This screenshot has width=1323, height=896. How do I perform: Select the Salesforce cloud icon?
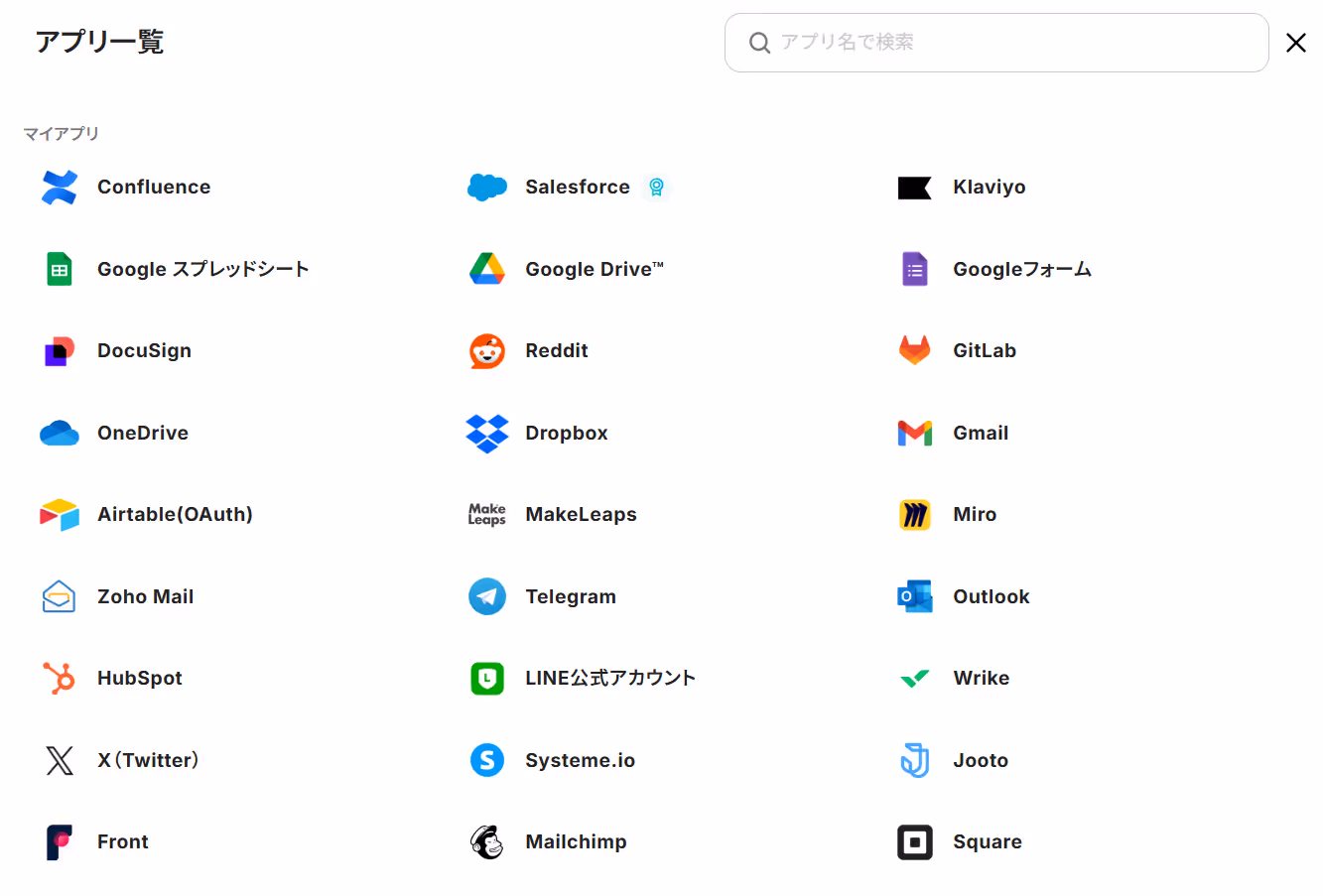pos(487,188)
